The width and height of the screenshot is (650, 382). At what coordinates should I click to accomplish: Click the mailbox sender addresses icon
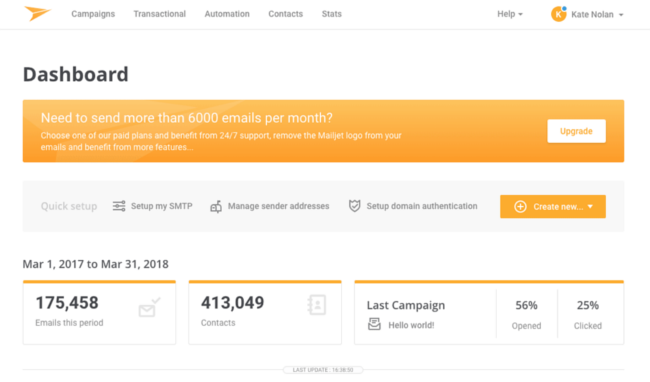[x=216, y=206]
